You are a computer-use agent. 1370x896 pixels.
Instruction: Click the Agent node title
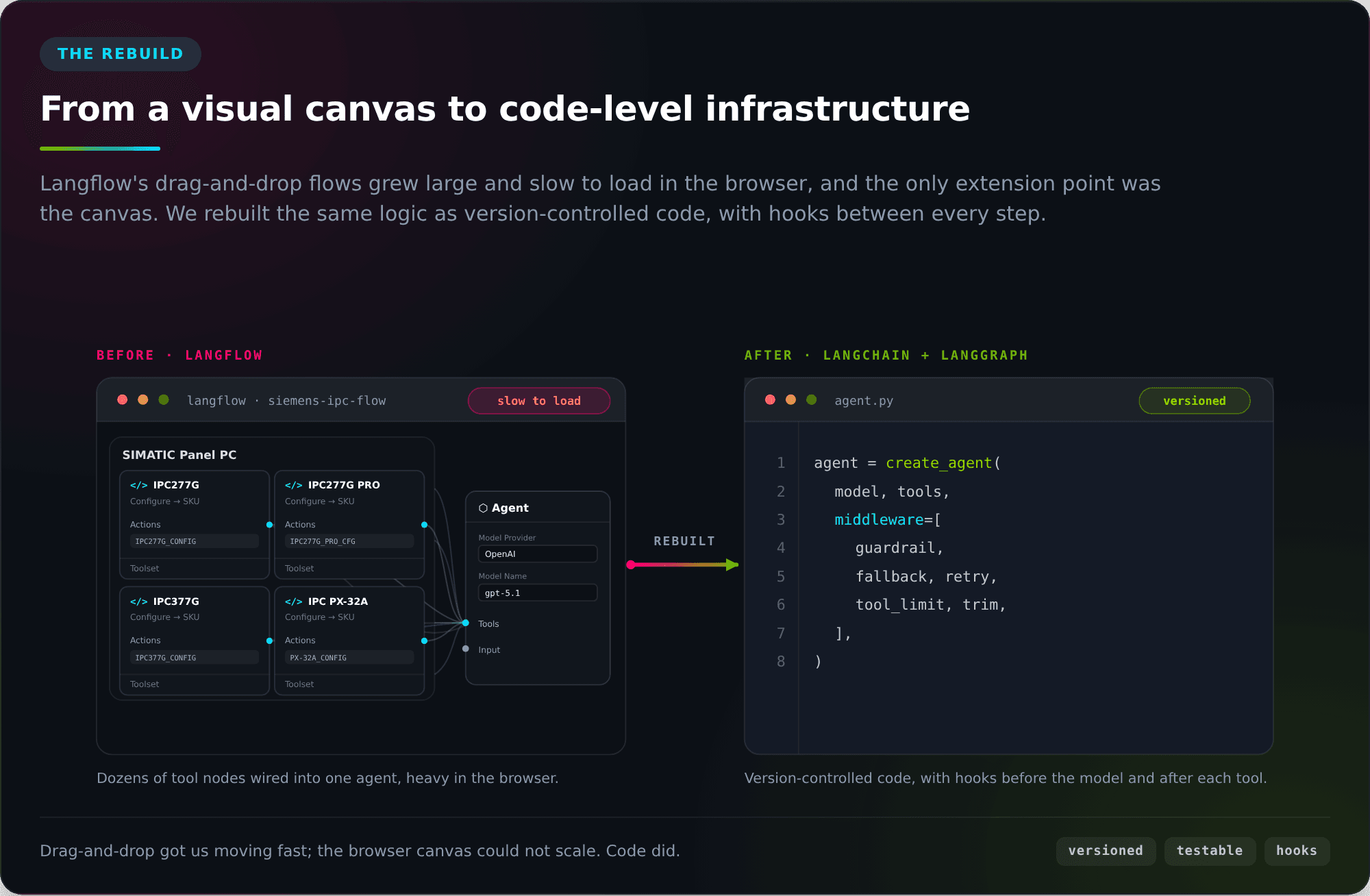(x=510, y=508)
